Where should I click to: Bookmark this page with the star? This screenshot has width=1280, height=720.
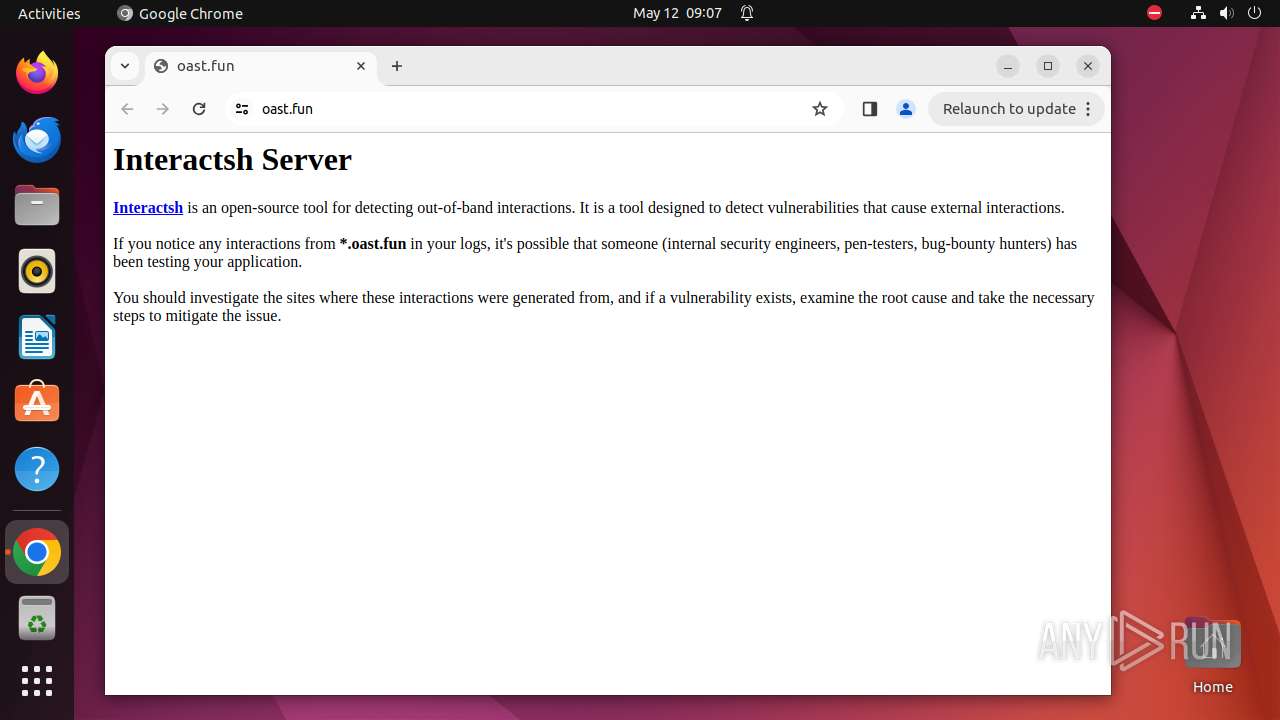[820, 109]
